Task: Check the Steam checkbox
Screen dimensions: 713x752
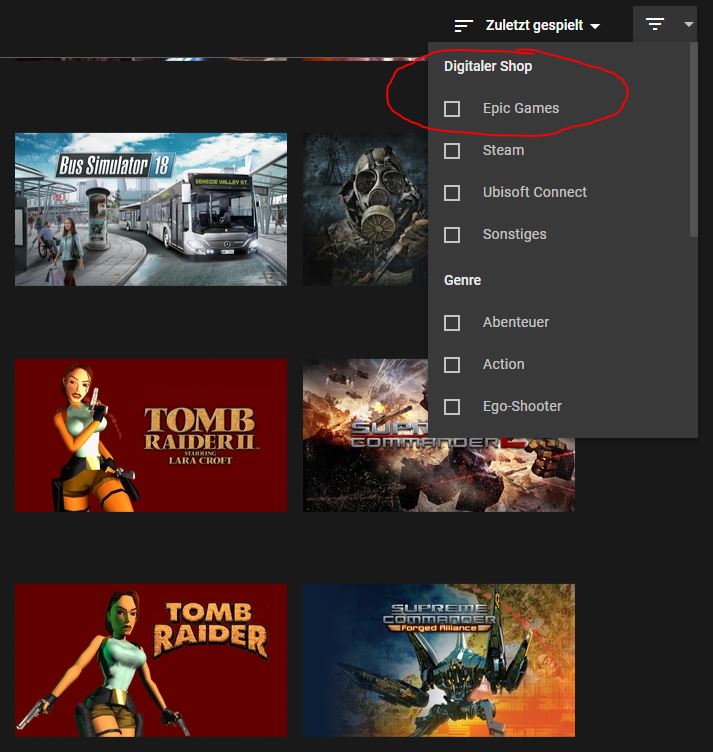Action: 452,151
